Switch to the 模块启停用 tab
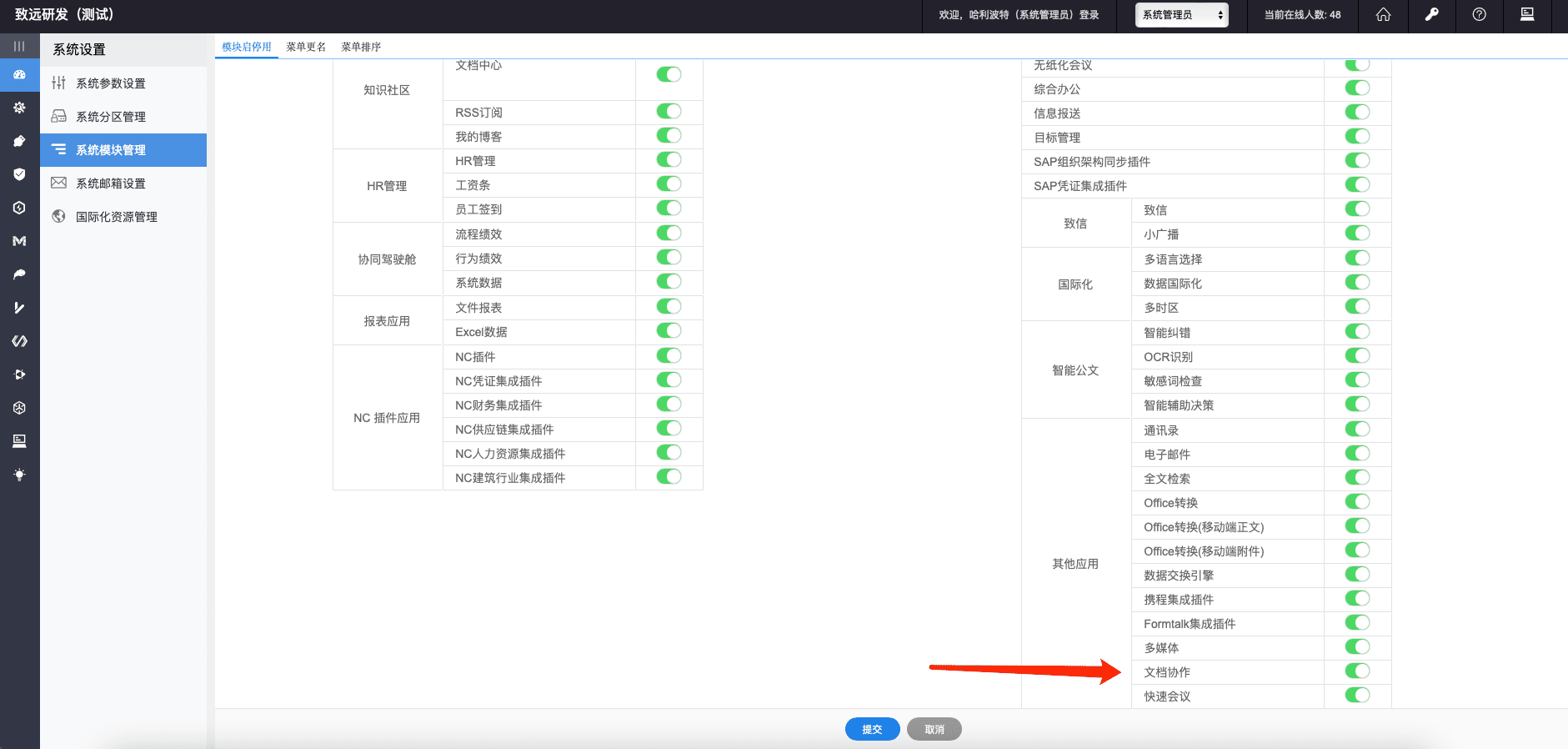This screenshot has width=1568, height=749. [247, 47]
